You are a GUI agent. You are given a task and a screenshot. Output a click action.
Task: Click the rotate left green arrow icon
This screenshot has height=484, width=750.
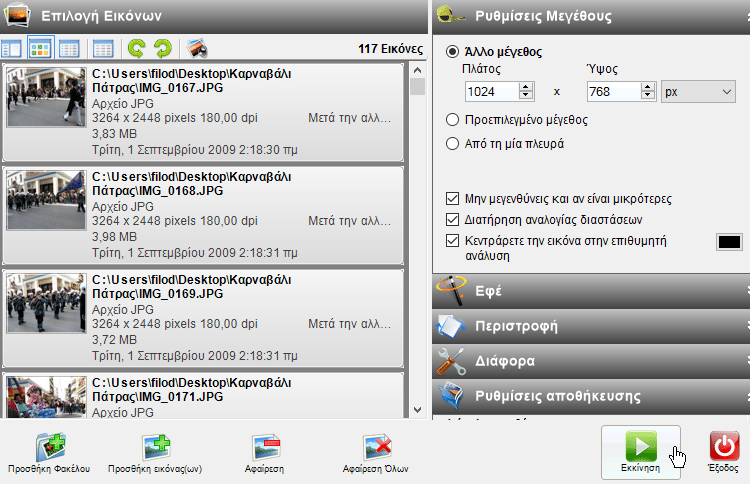134,48
